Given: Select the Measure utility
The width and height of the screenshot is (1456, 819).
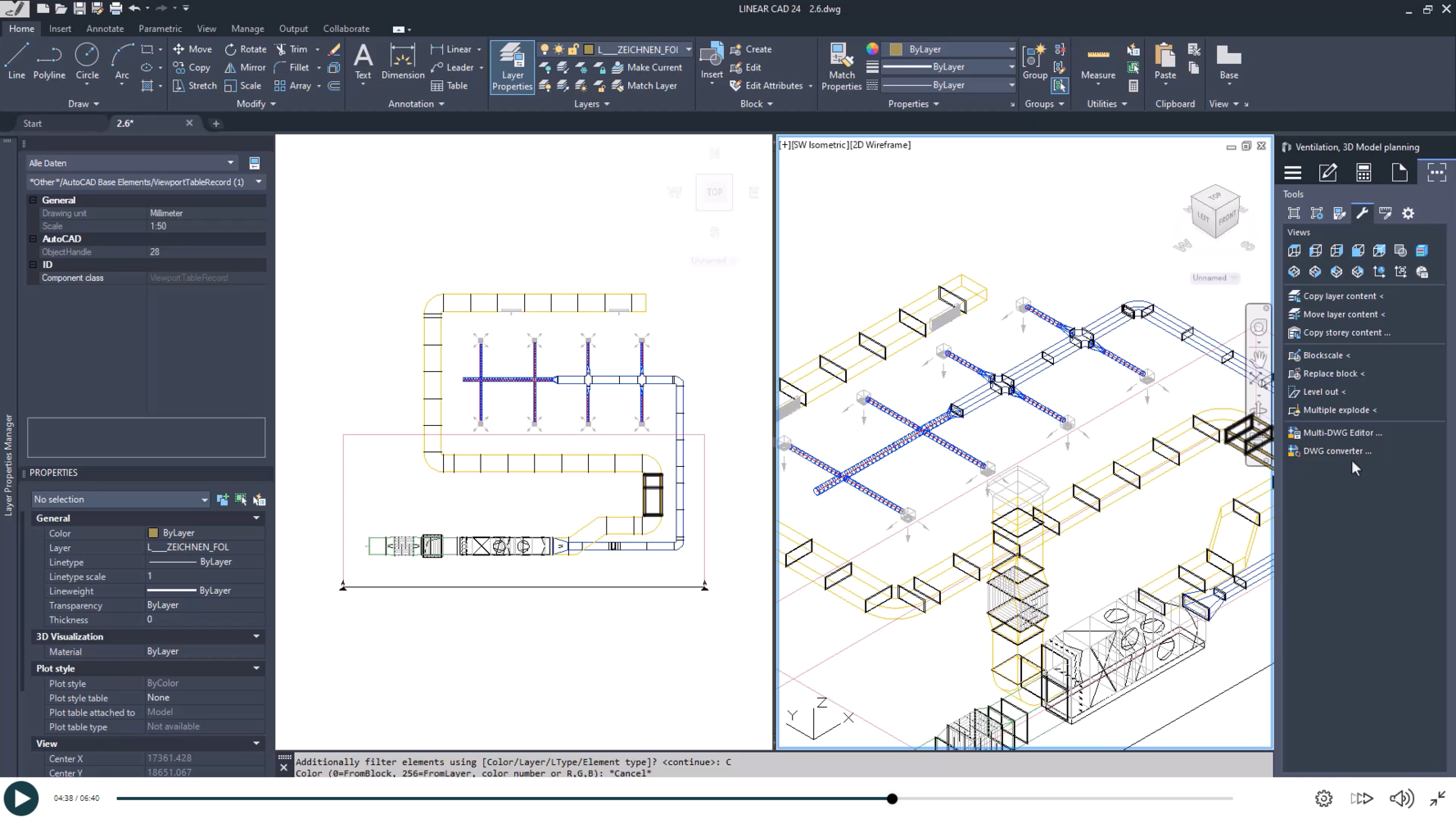Looking at the screenshot, I should click(1097, 62).
